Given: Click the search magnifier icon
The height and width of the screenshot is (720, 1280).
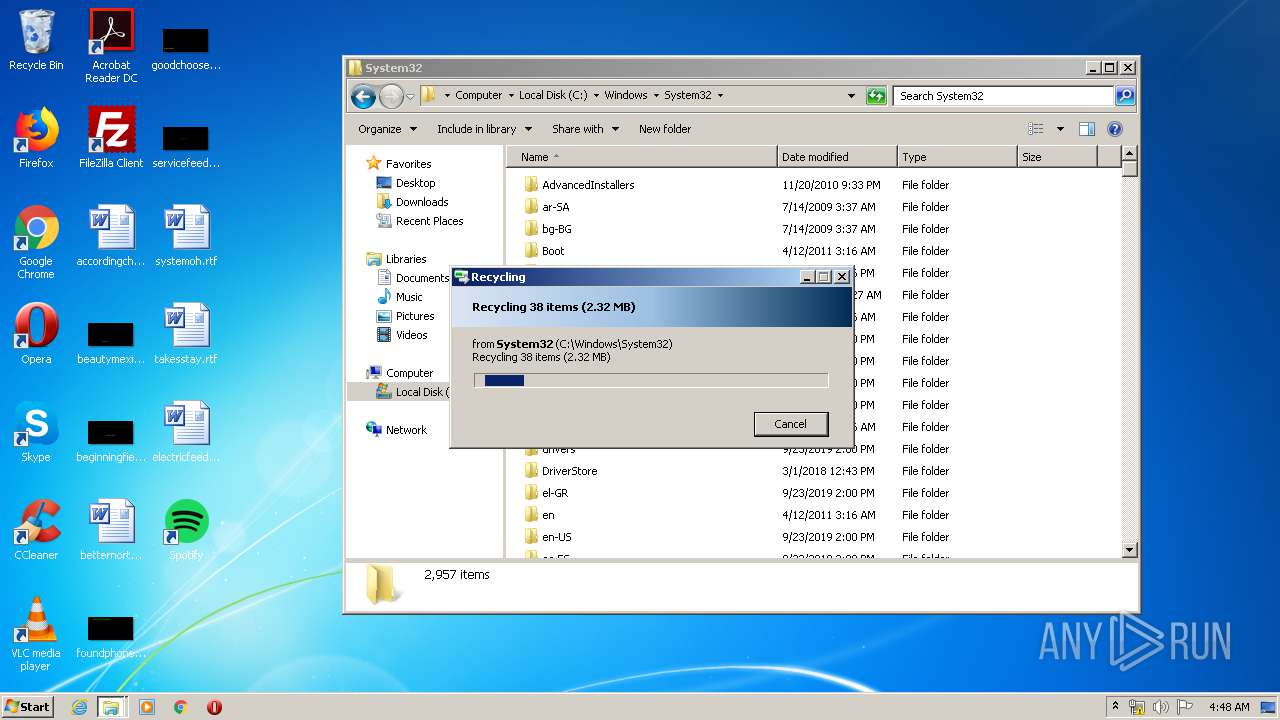Looking at the screenshot, I should coord(1125,96).
